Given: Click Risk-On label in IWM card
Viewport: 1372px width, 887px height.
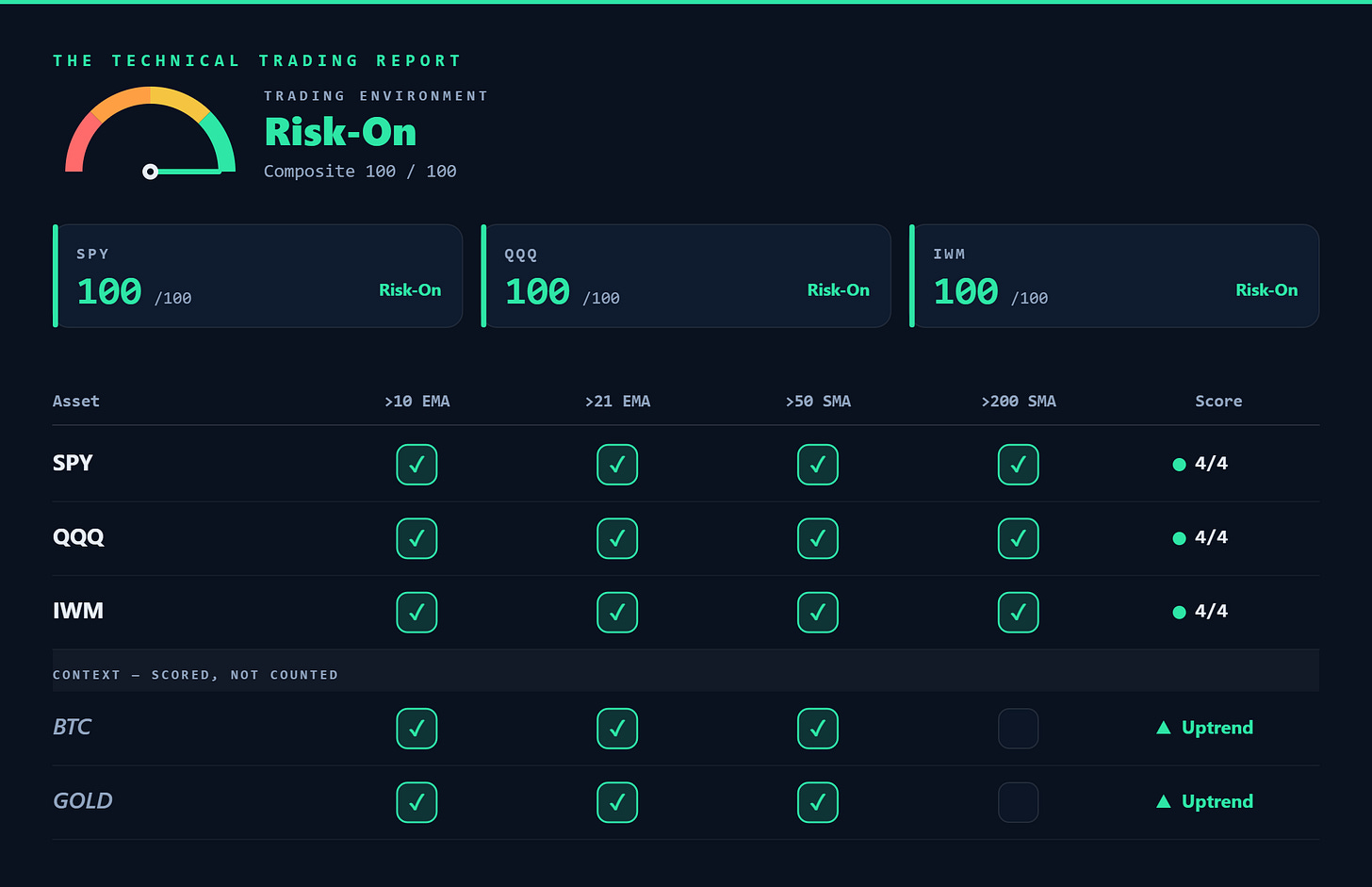Looking at the screenshot, I should click(1266, 290).
